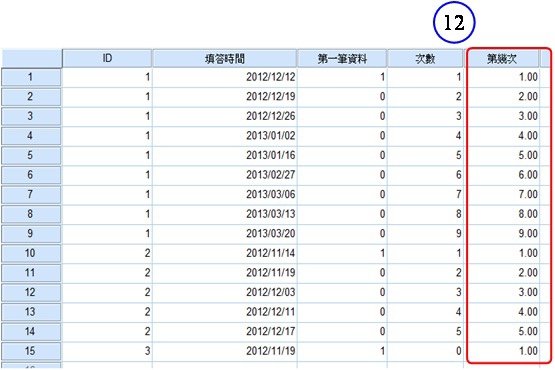Select the 次數 column header
555x370 pixels.
tap(425, 58)
